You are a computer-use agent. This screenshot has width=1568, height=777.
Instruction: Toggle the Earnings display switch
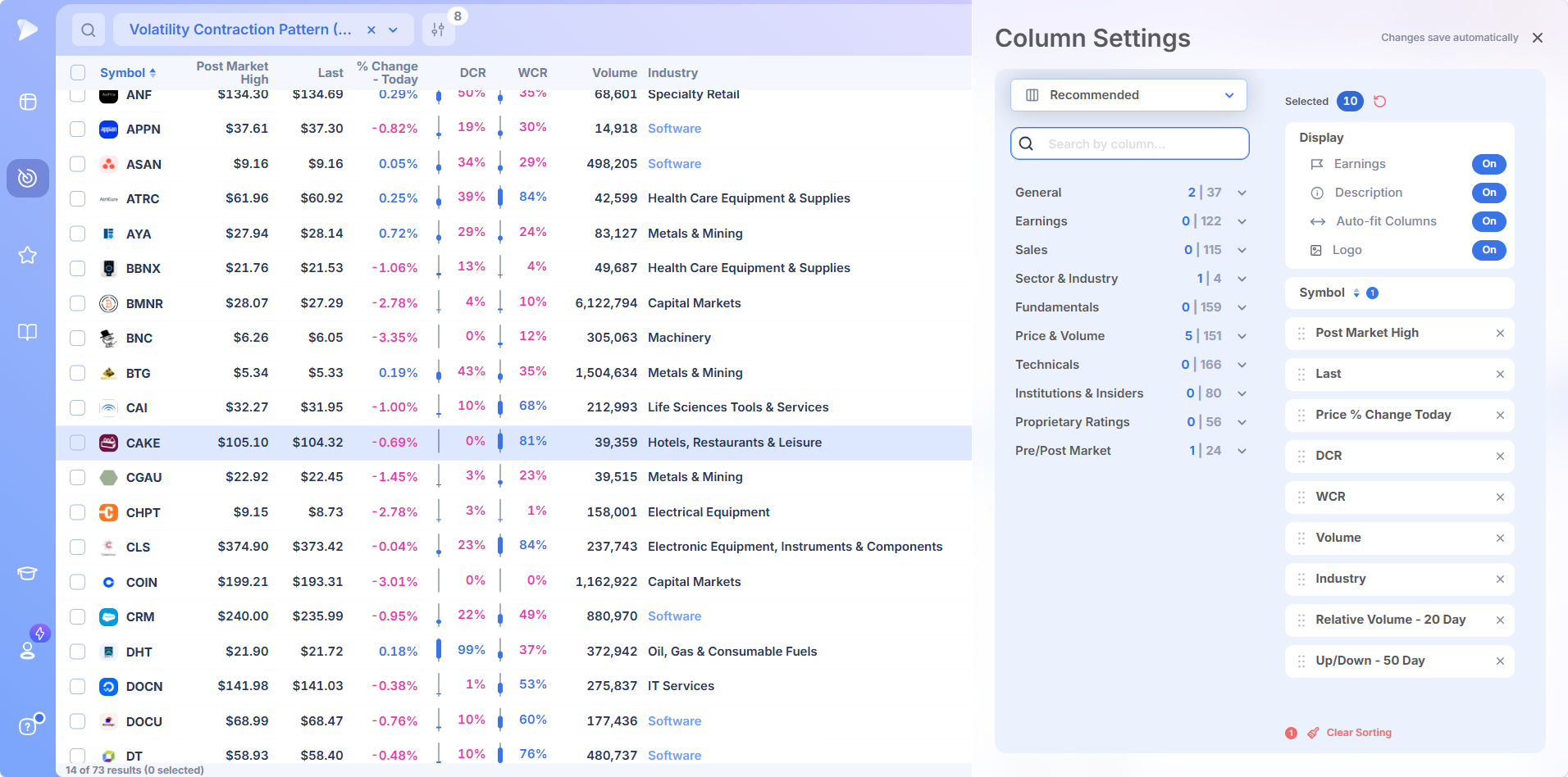pos(1489,164)
